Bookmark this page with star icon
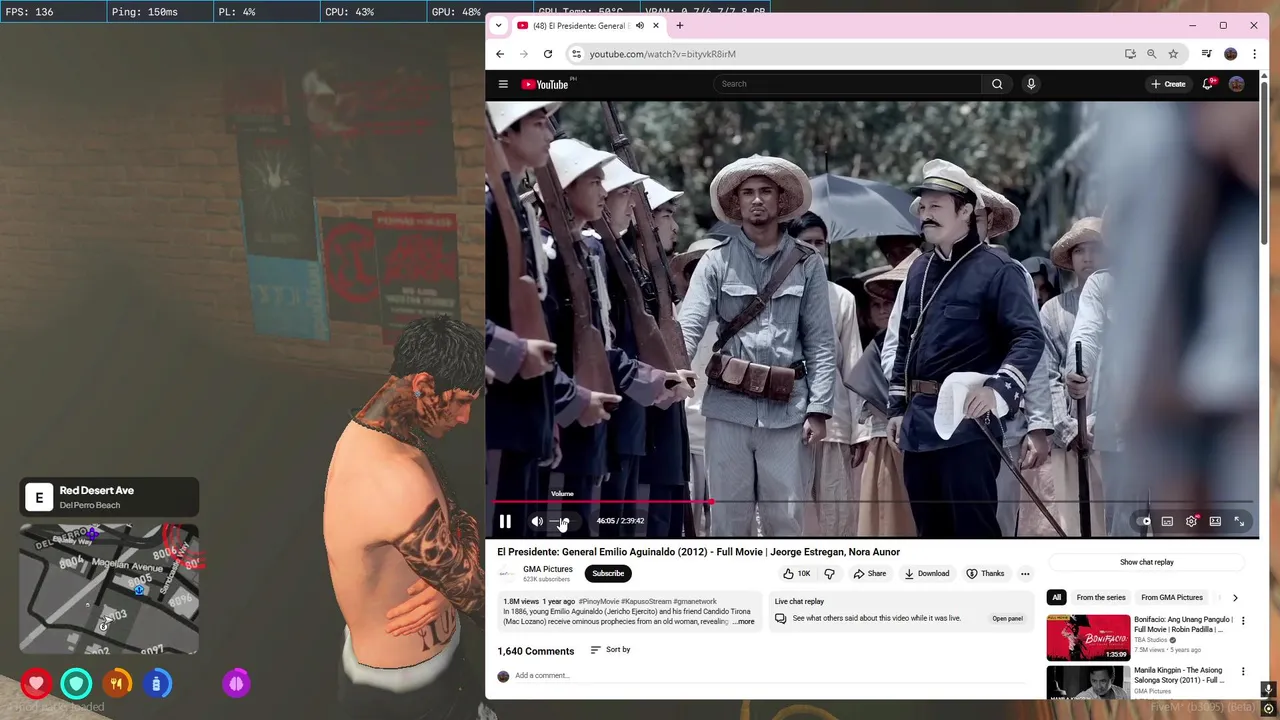 [x=1173, y=54]
